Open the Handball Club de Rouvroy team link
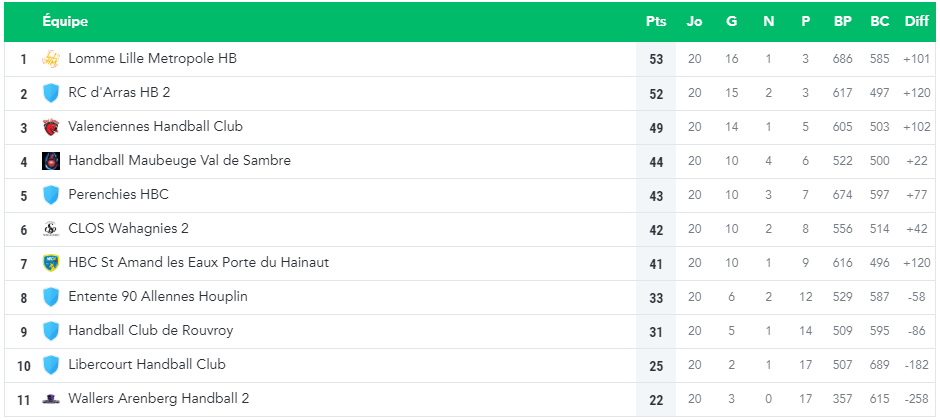This screenshot has width=940, height=420. click(x=150, y=331)
